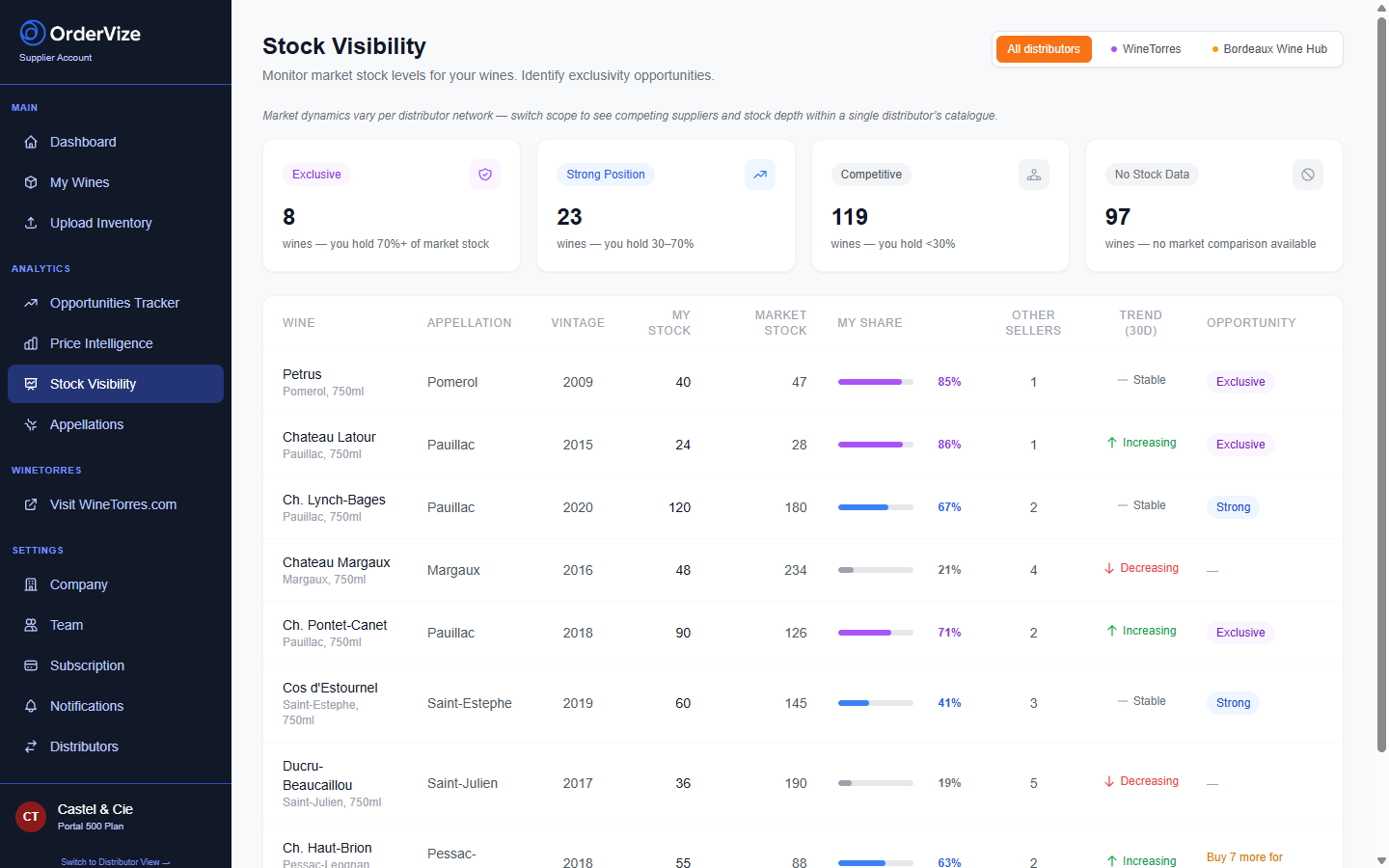Click the Team people icon

point(31,625)
